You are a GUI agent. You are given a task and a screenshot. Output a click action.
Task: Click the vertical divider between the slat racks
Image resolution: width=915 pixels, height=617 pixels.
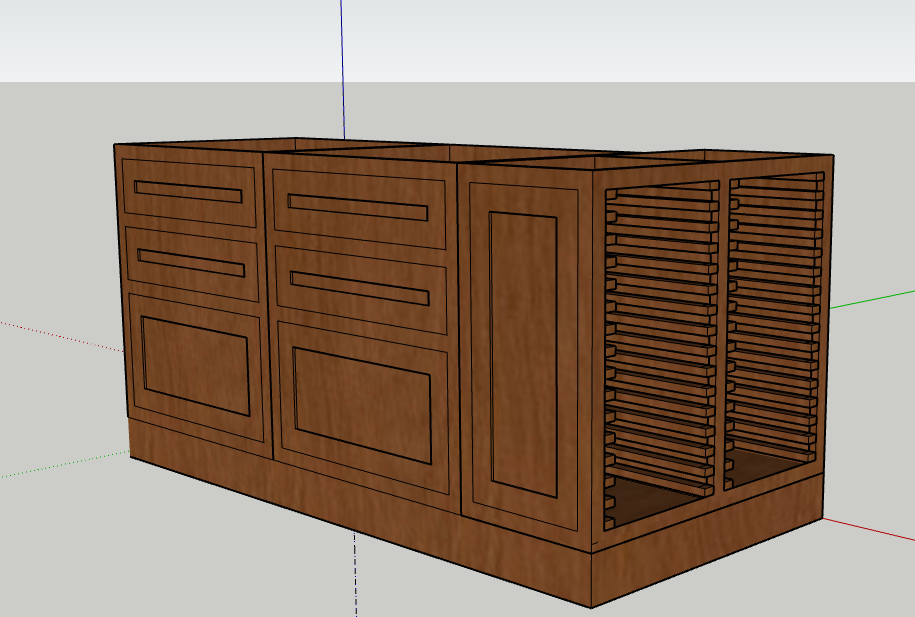pos(724,330)
